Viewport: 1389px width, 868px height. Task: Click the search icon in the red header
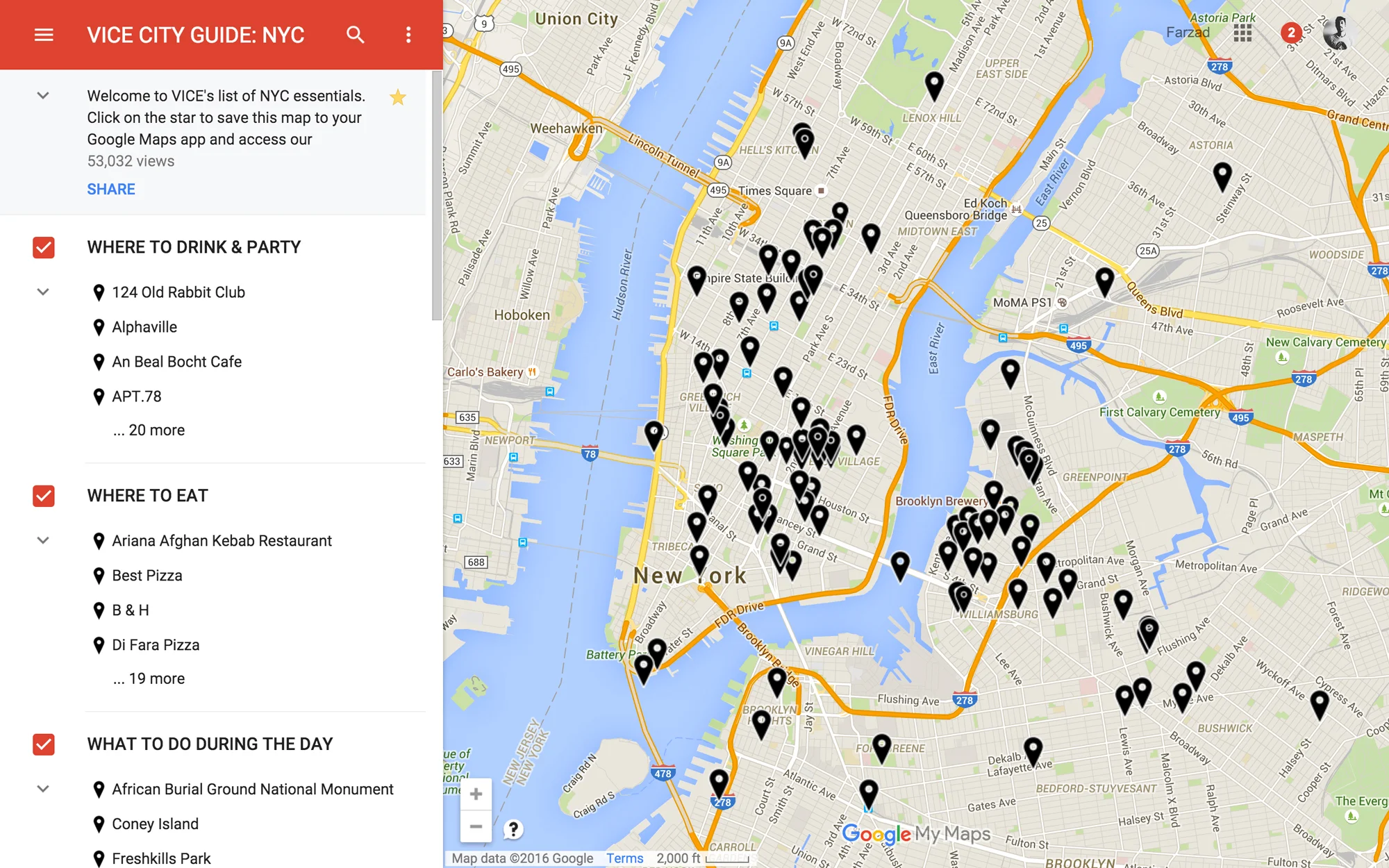click(x=355, y=35)
